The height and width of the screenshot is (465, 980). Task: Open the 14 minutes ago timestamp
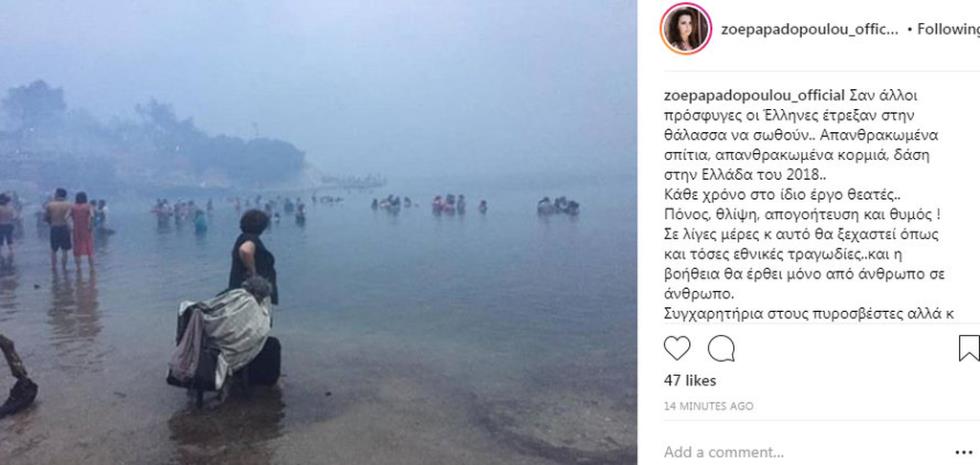click(708, 406)
